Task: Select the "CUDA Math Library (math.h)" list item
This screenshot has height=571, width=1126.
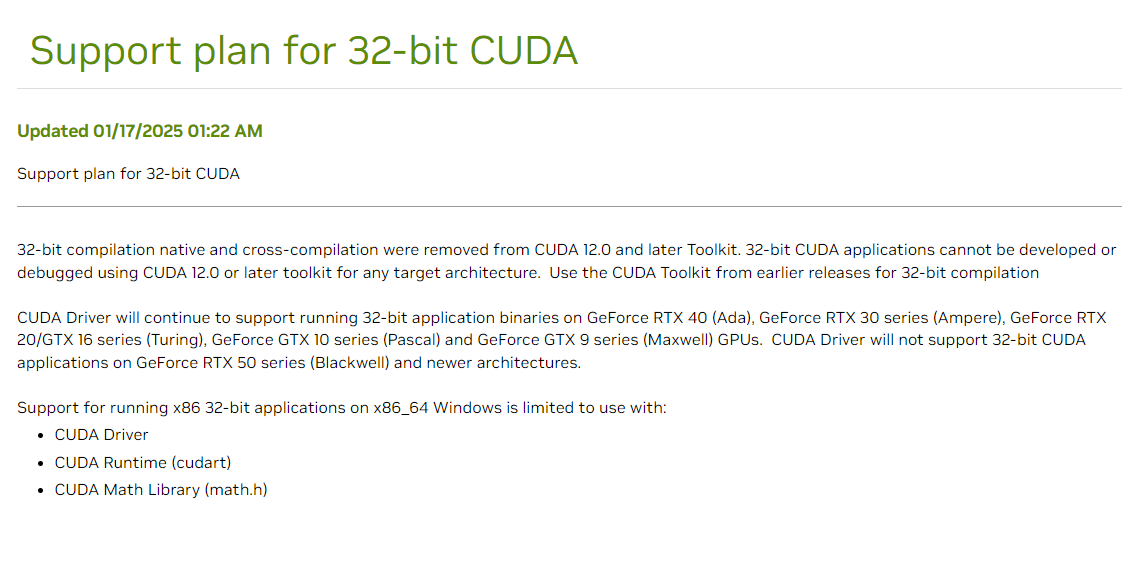Action: 161,490
